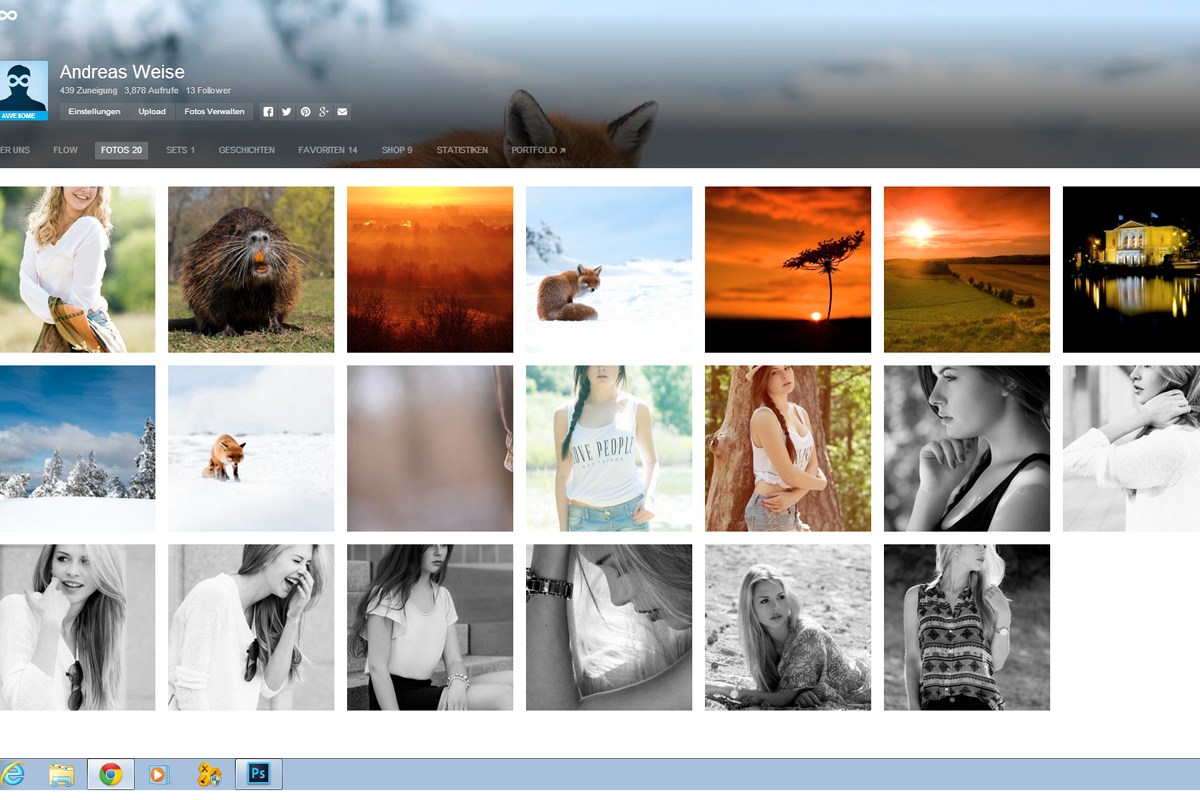Open the Awesome profile avatar
The image size is (1200, 800).
pos(22,90)
